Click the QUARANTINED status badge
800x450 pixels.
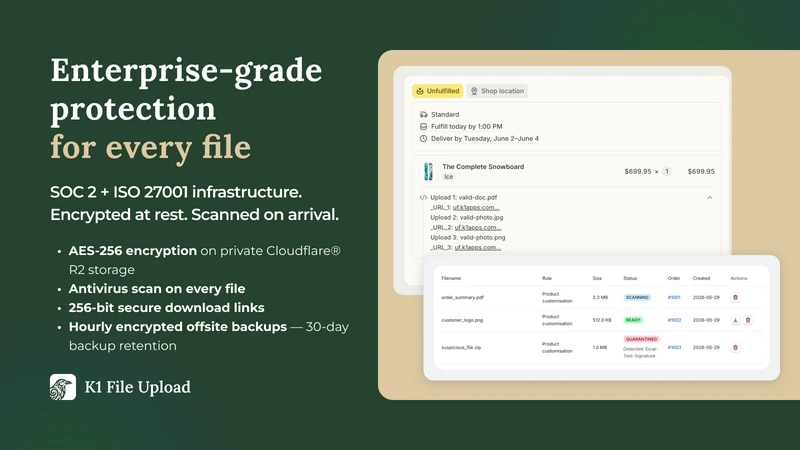coord(641,339)
